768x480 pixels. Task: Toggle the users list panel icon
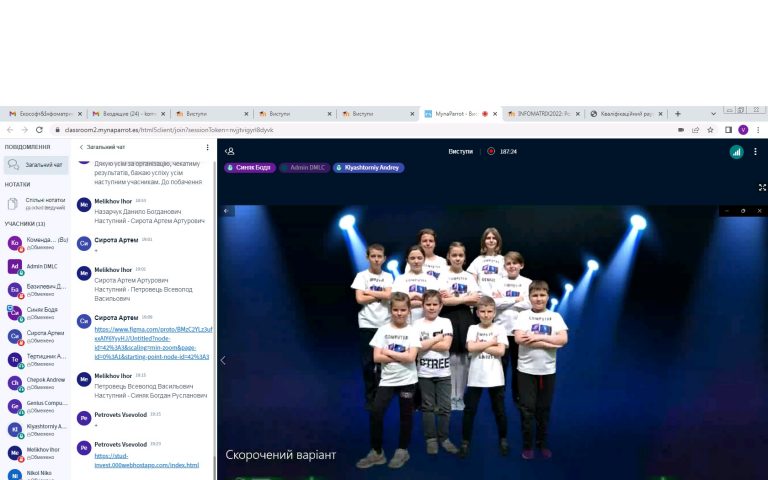tap(229, 151)
